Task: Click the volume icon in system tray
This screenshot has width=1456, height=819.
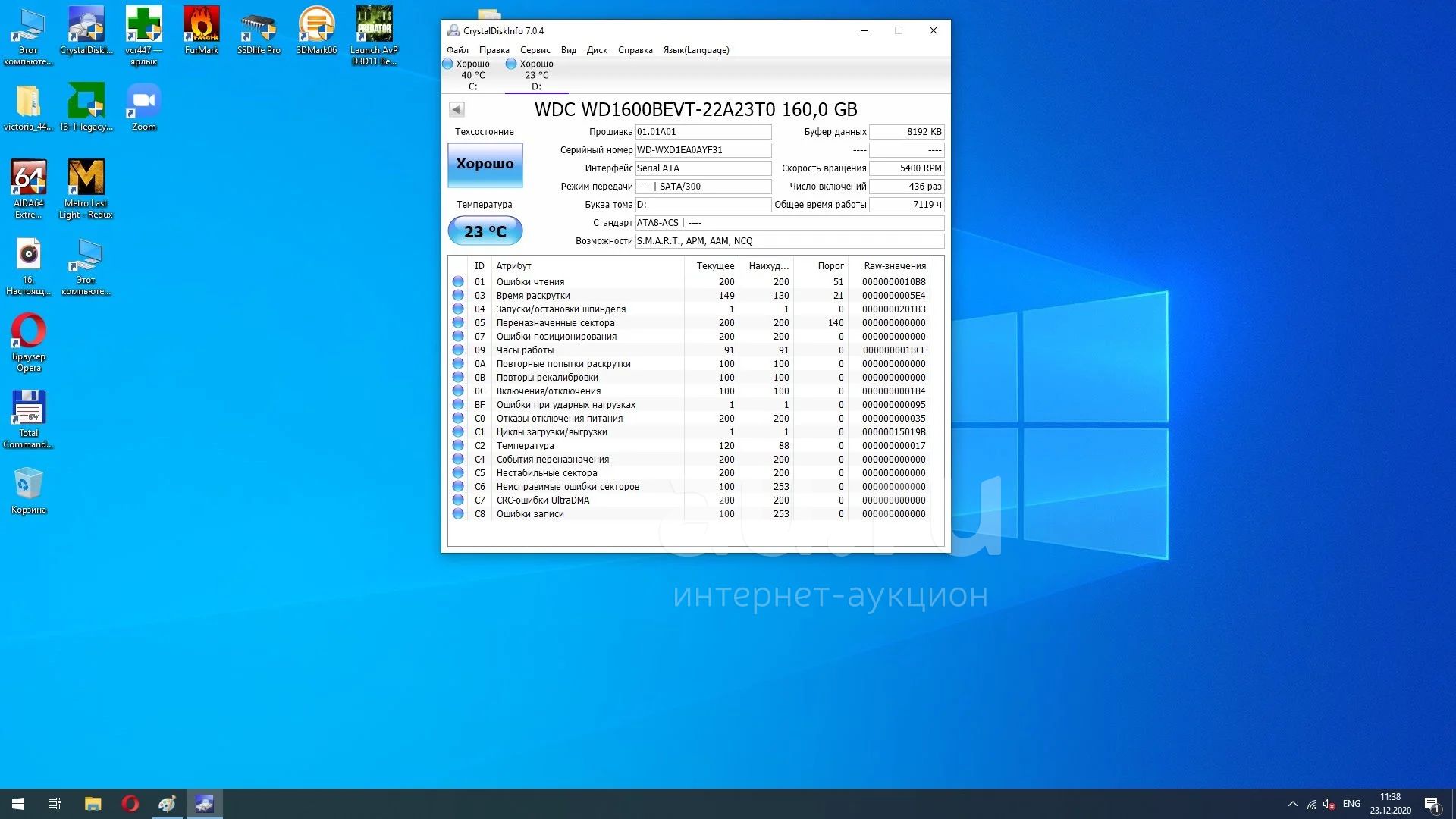Action: tap(1329, 804)
